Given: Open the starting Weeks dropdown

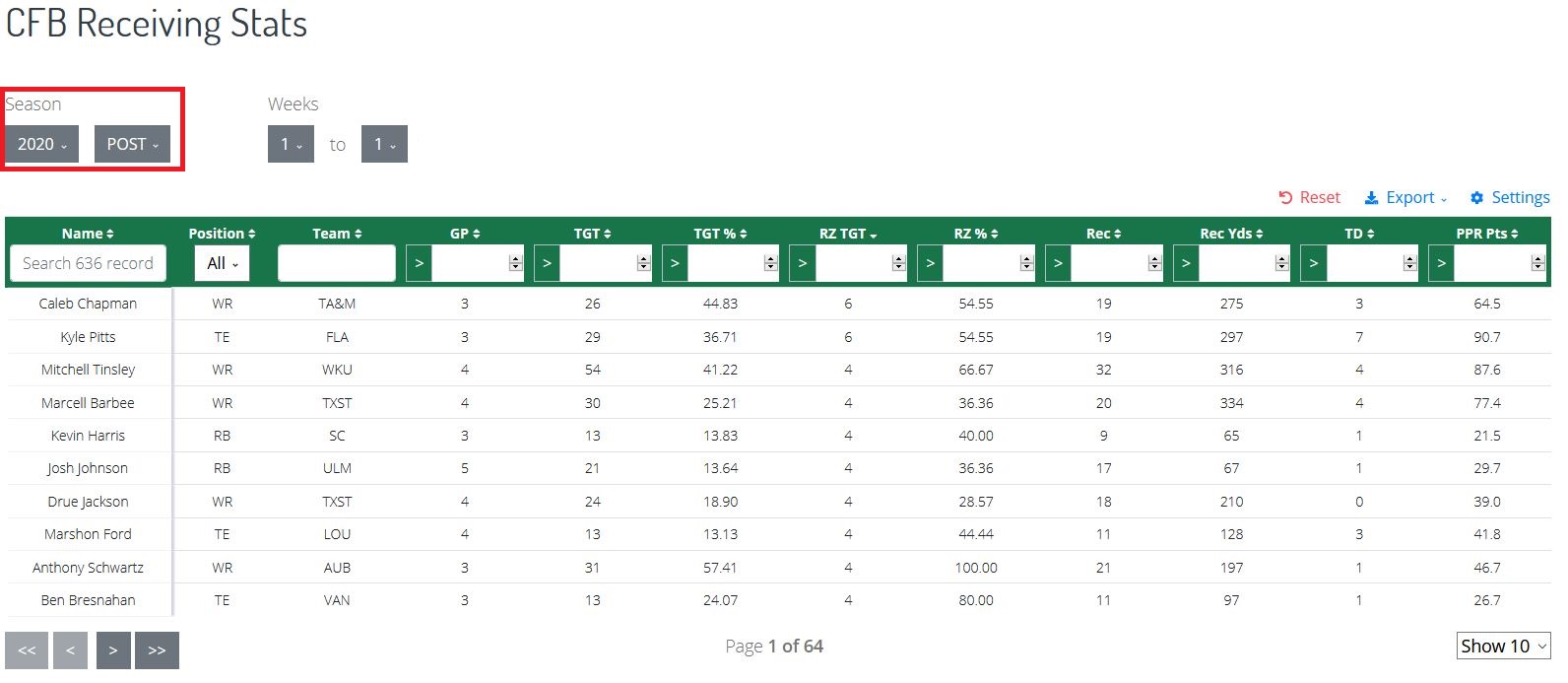Looking at the screenshot, I should 291,144.
